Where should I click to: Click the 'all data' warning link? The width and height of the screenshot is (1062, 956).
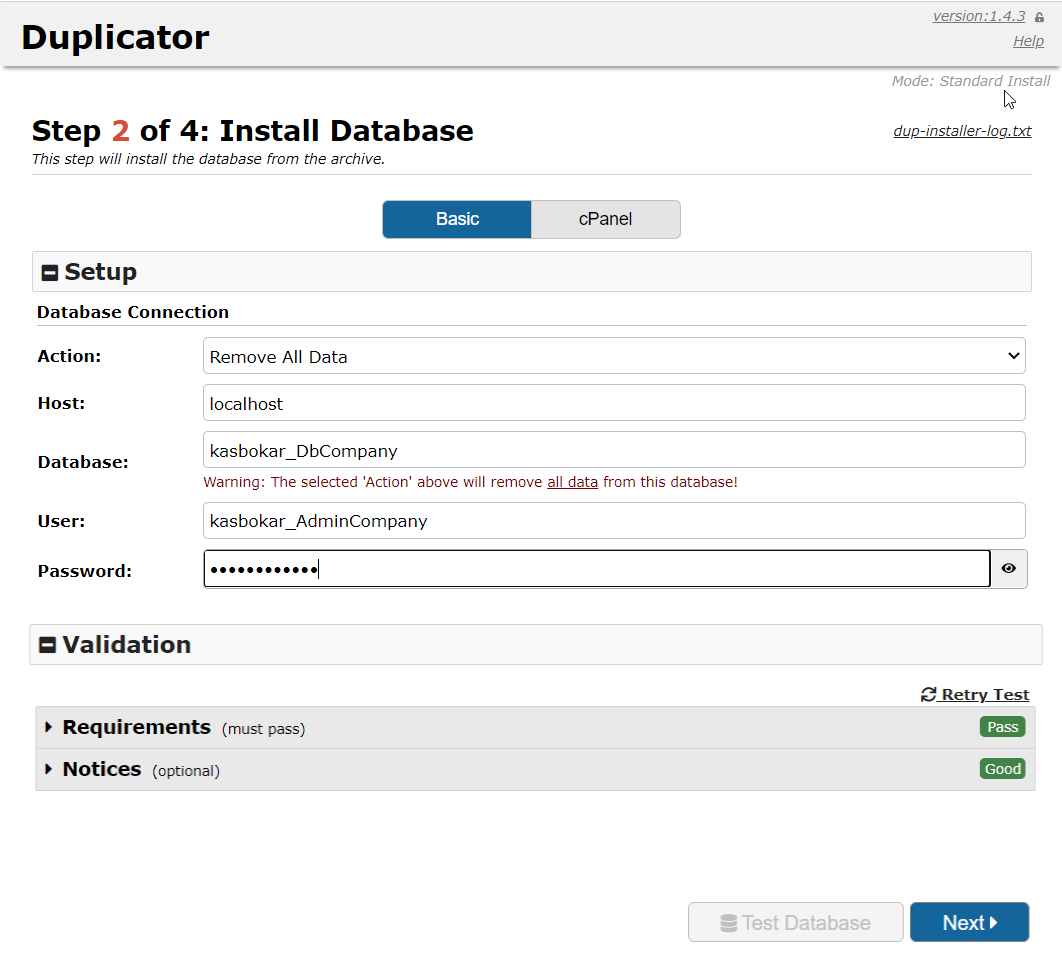pos(572,482)
